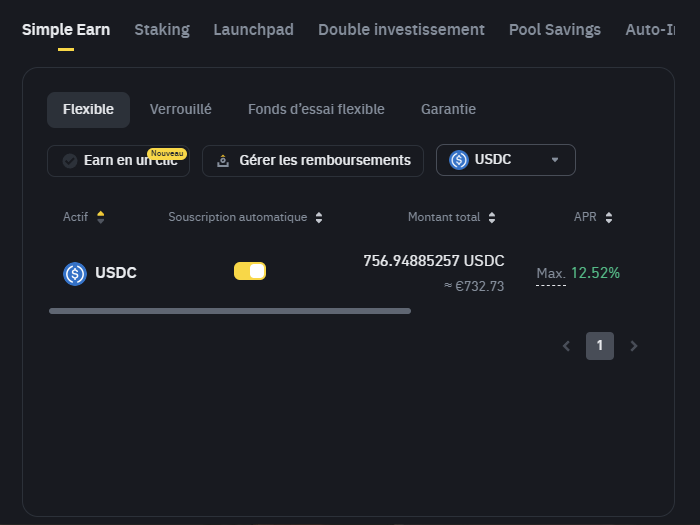Open the Staking tab
The width and height of the screenshot is (700, 525).
162,30
